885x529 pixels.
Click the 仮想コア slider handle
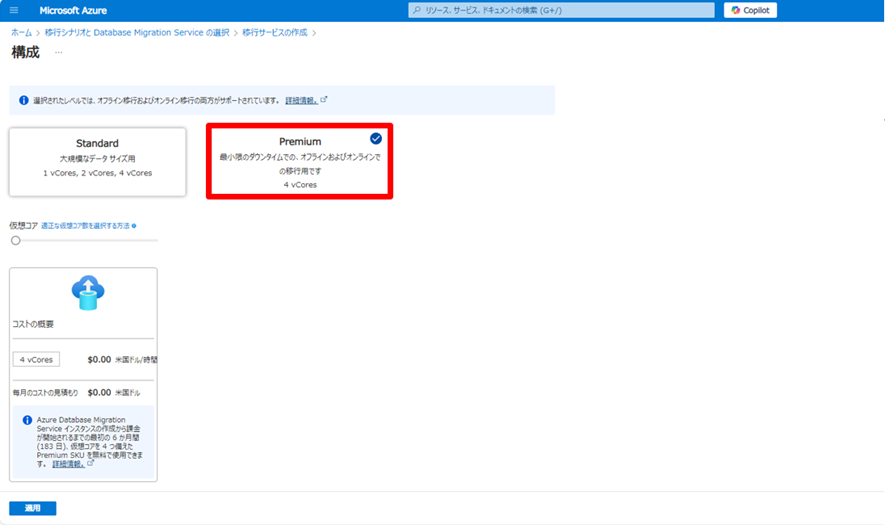(16, 240)
